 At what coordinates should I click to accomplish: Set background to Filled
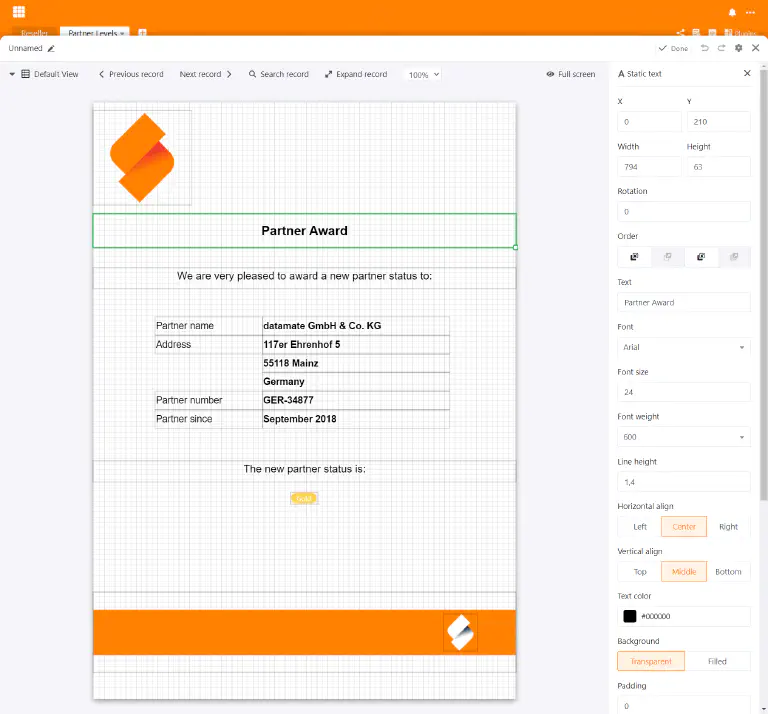[718, 662]
